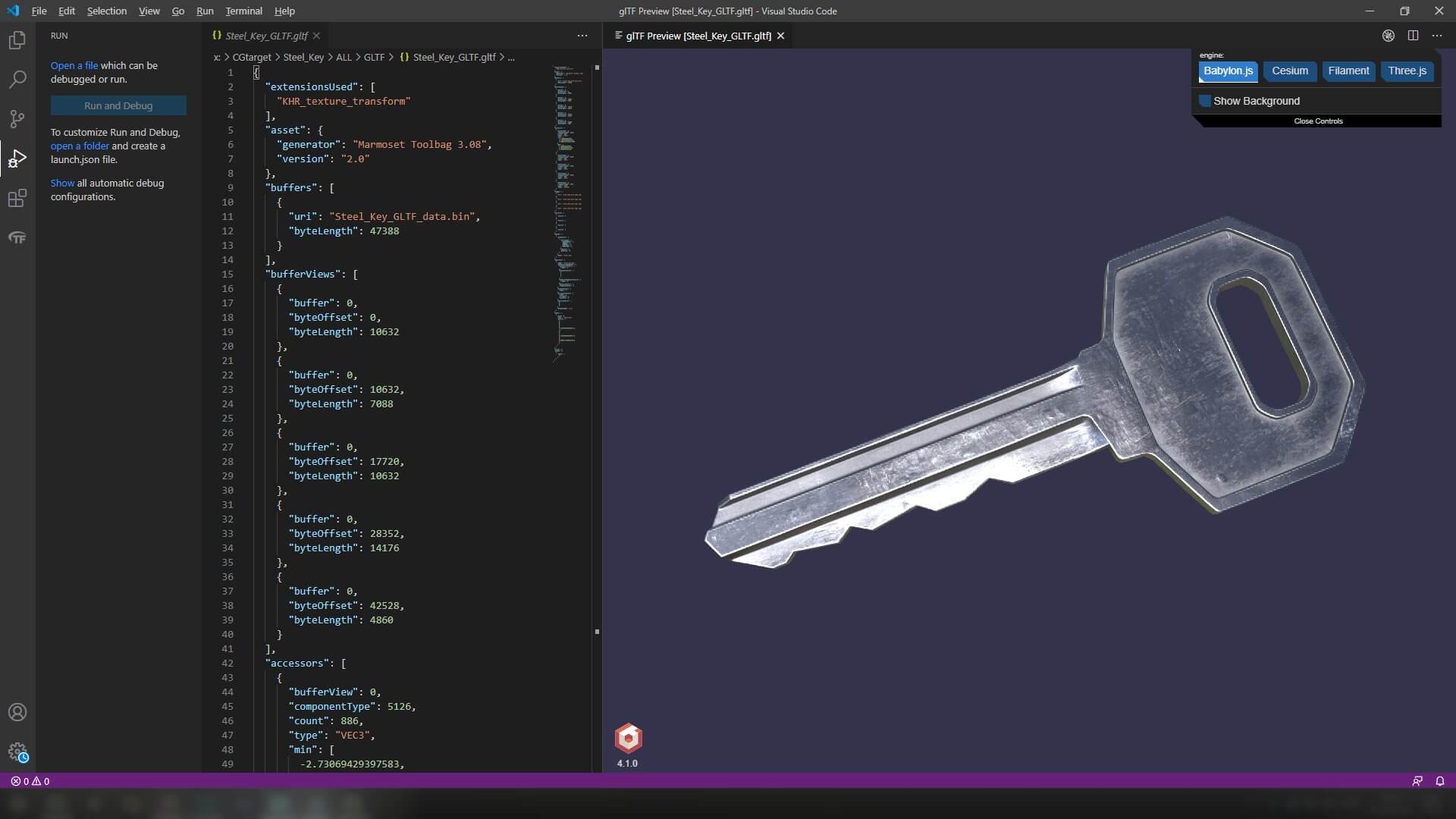Open the Terminal menu
This screenshot has height=819, width=1456.
(243, 11)
